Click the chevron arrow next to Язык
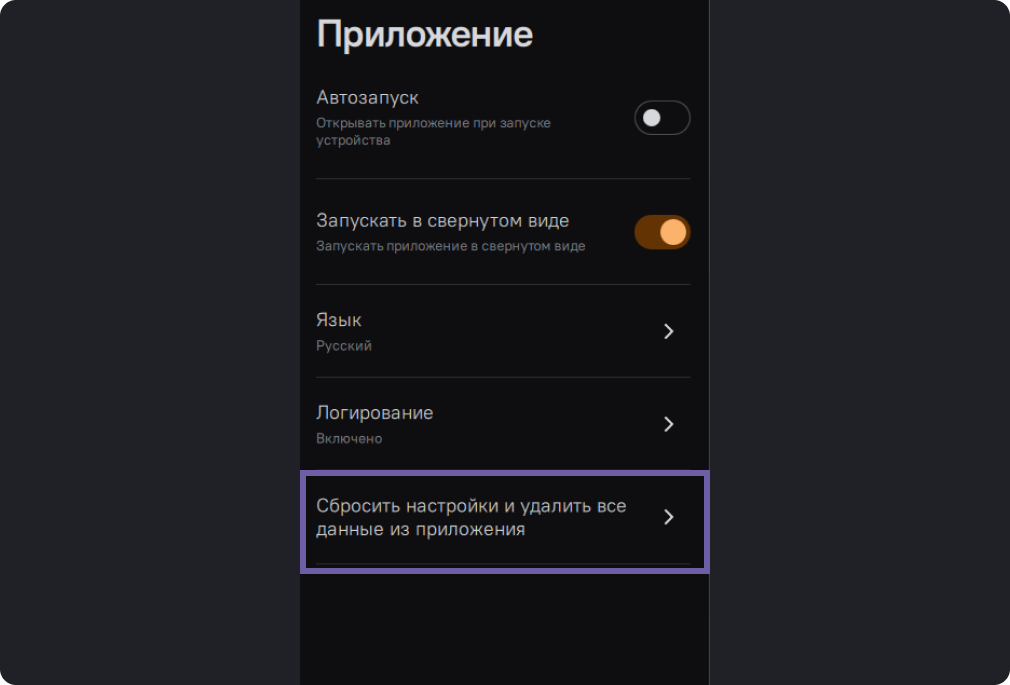 669,331
